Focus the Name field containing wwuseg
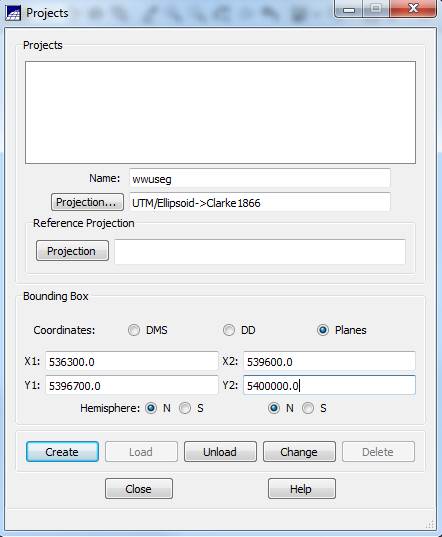The image size is (442, 537). [260, 178]
